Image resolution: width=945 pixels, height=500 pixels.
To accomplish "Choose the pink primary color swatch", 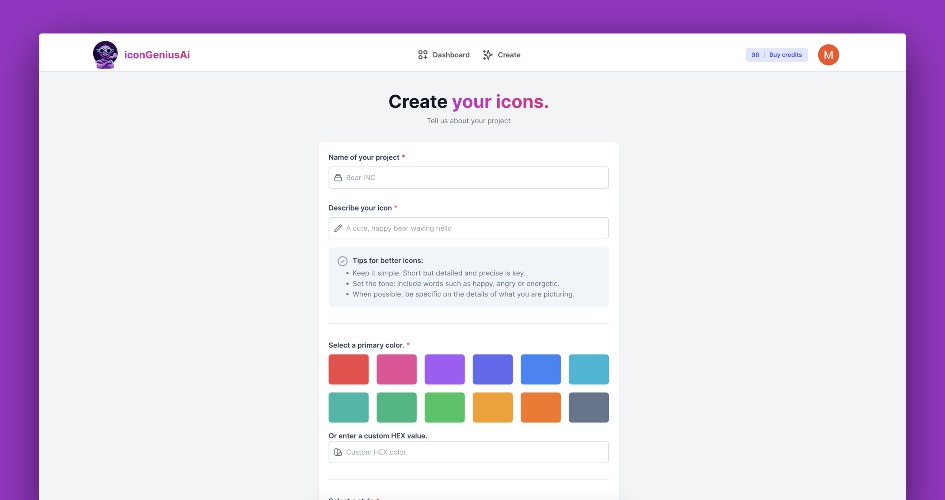I will pos(396,369).
